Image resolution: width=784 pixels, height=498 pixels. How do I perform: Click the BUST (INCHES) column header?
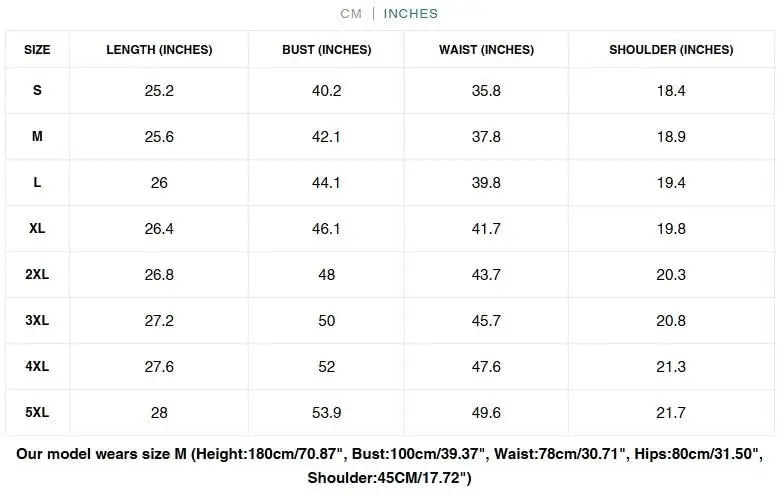pyautogui.click(x=326, y=50)
